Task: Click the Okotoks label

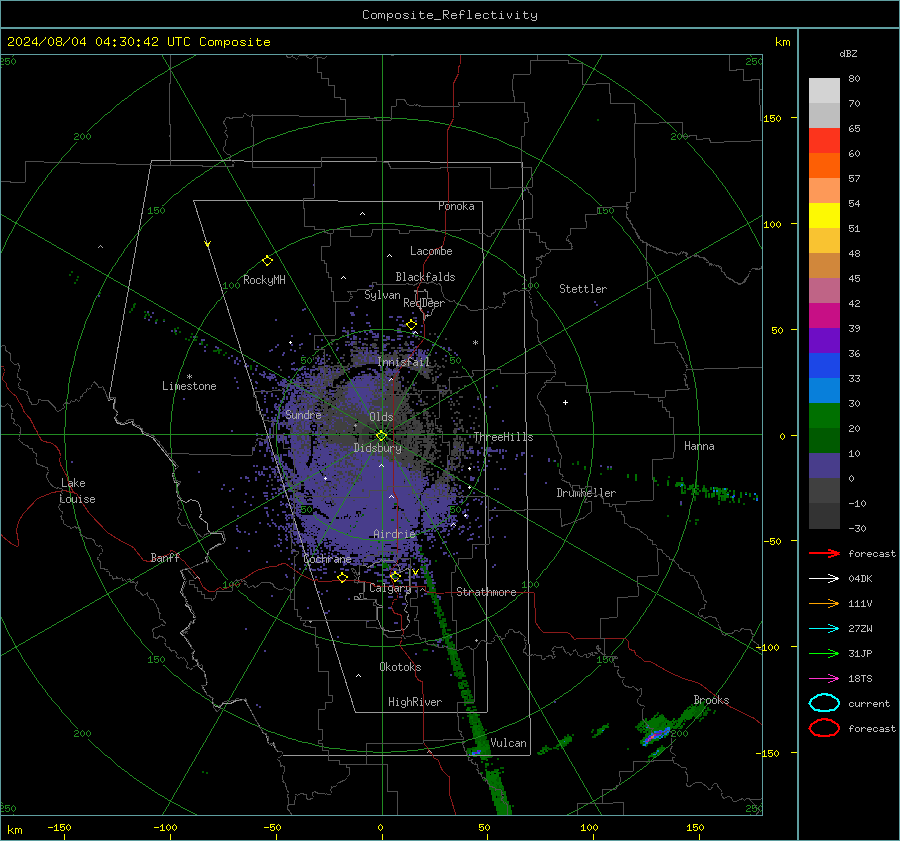Action: 400,667
